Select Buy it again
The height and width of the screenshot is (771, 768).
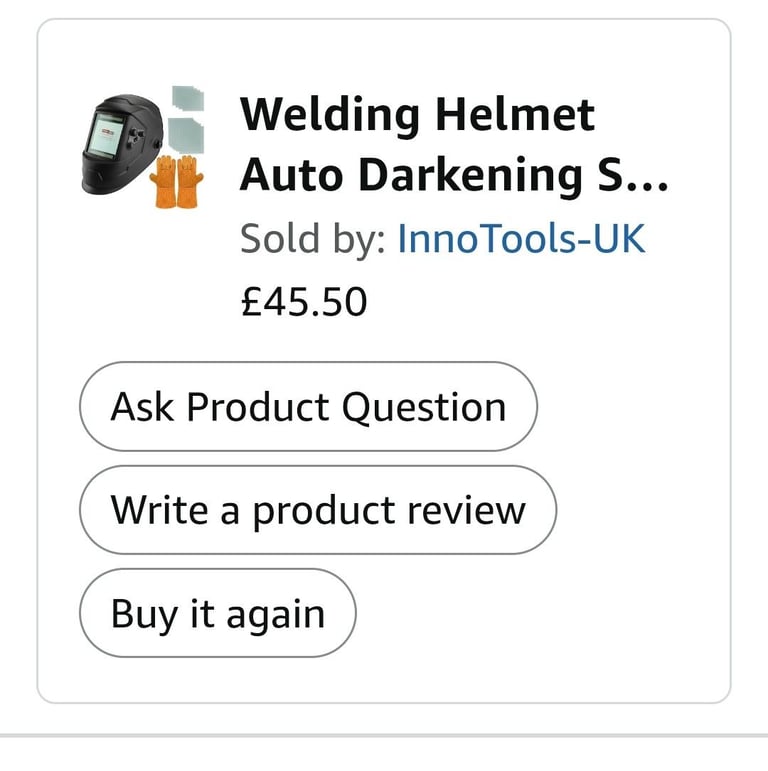pyautogui.click(x=218, y=613)
